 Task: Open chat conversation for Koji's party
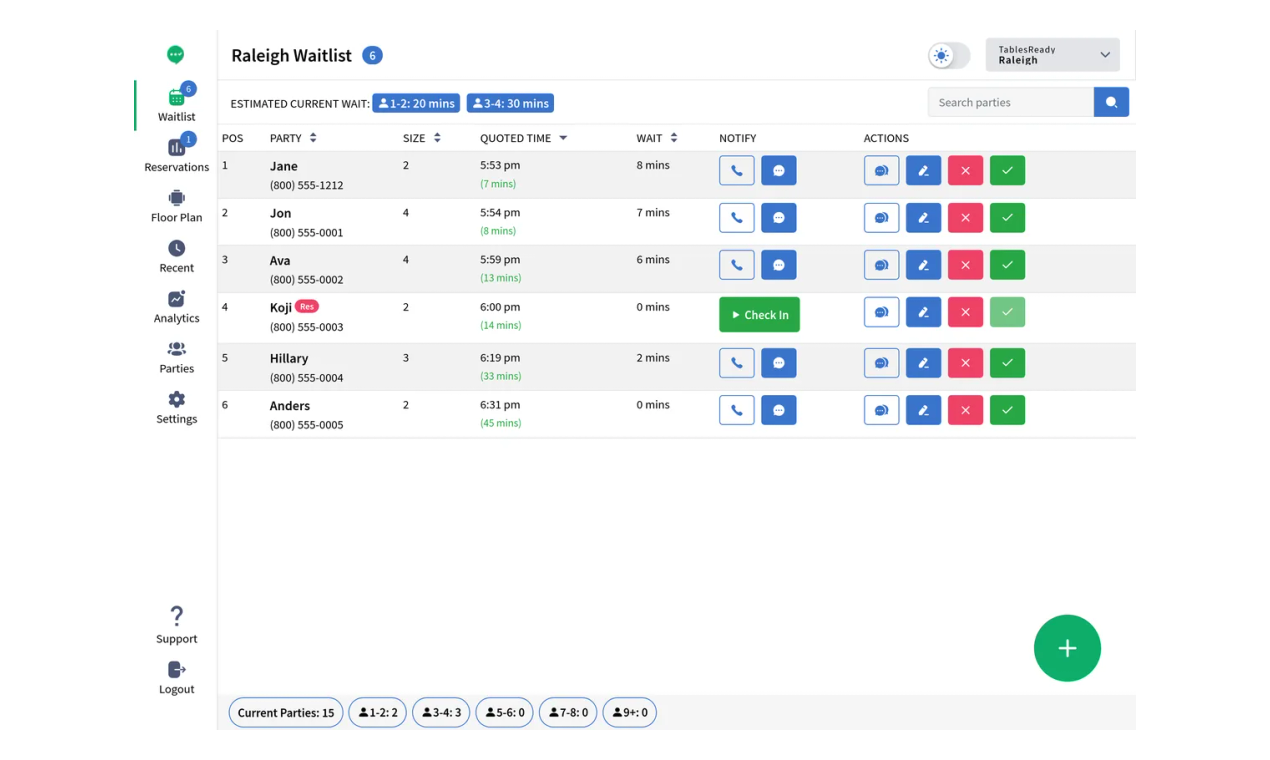click(882, 312)
